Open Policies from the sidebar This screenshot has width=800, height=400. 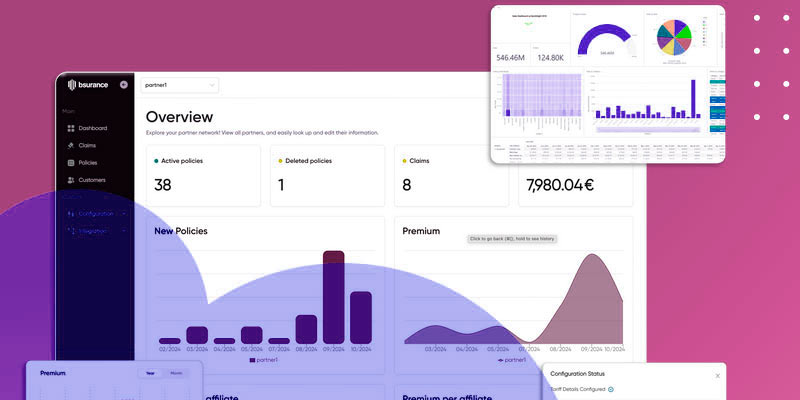88,163
